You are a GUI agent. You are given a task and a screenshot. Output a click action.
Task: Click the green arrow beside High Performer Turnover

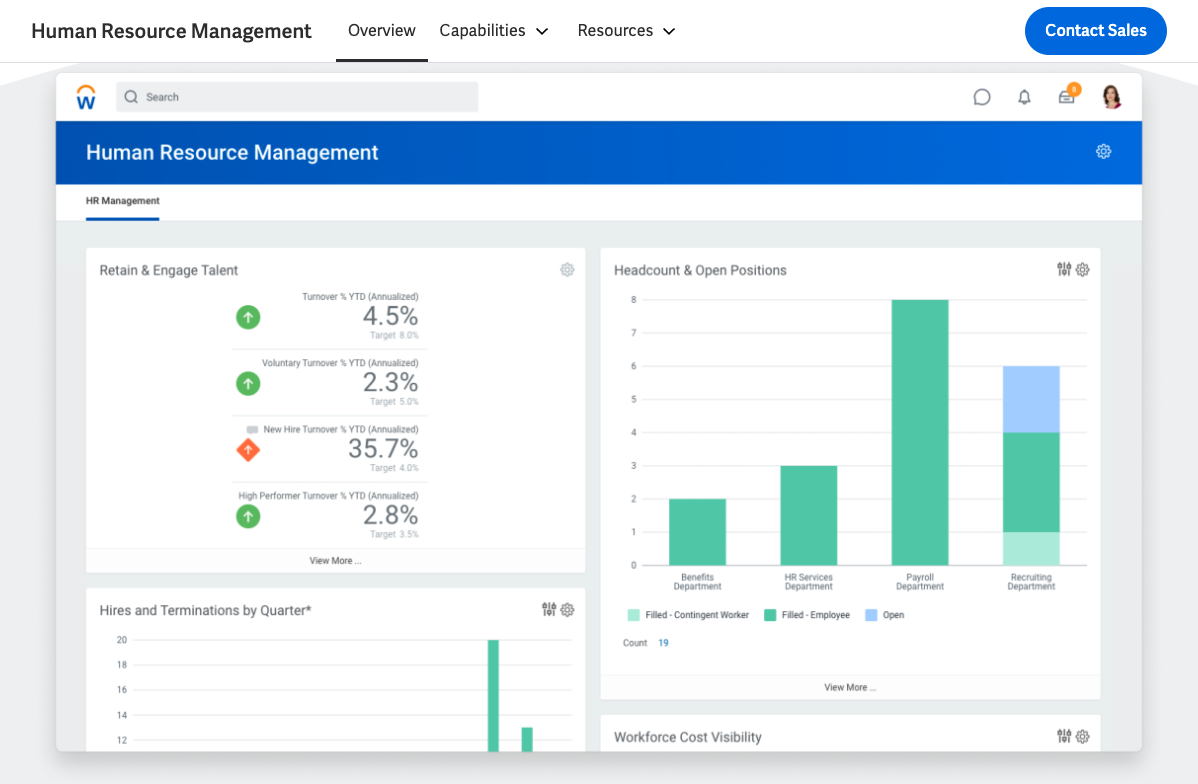(x=248, y=517)
